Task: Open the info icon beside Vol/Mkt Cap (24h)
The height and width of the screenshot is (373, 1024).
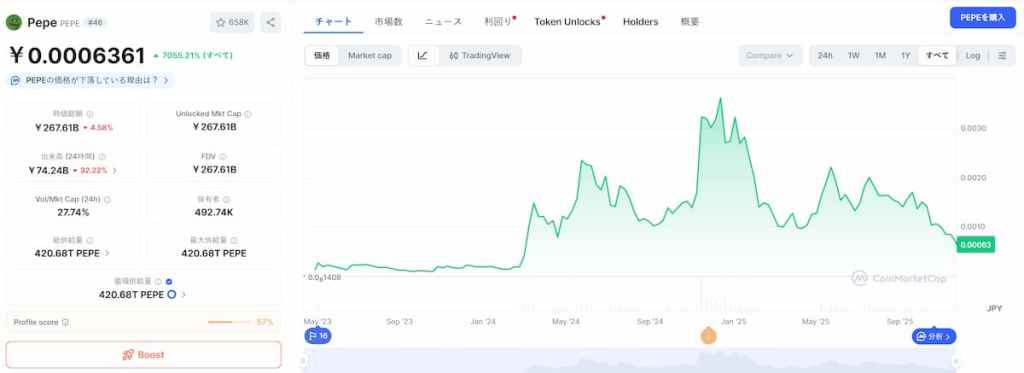Action: coord(107,199)
